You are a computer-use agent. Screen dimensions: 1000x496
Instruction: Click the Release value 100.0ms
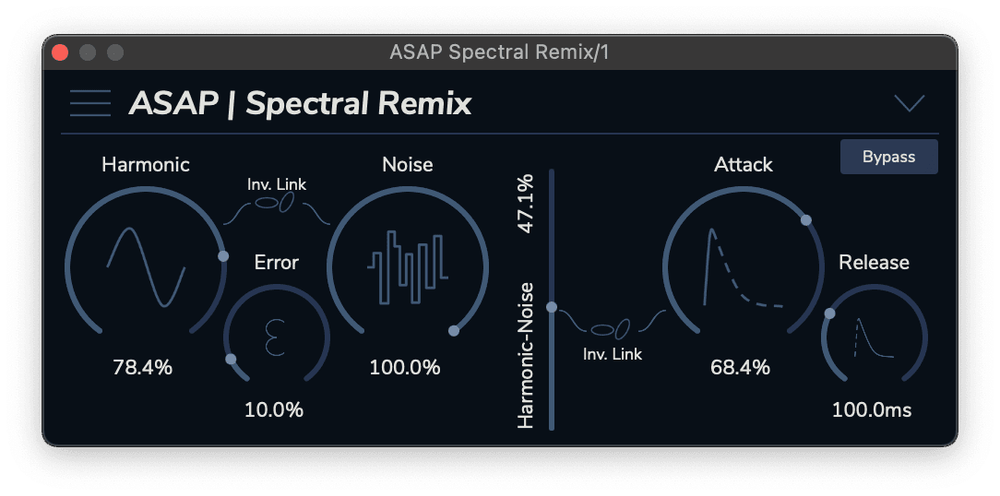click(x=872, y=409)
